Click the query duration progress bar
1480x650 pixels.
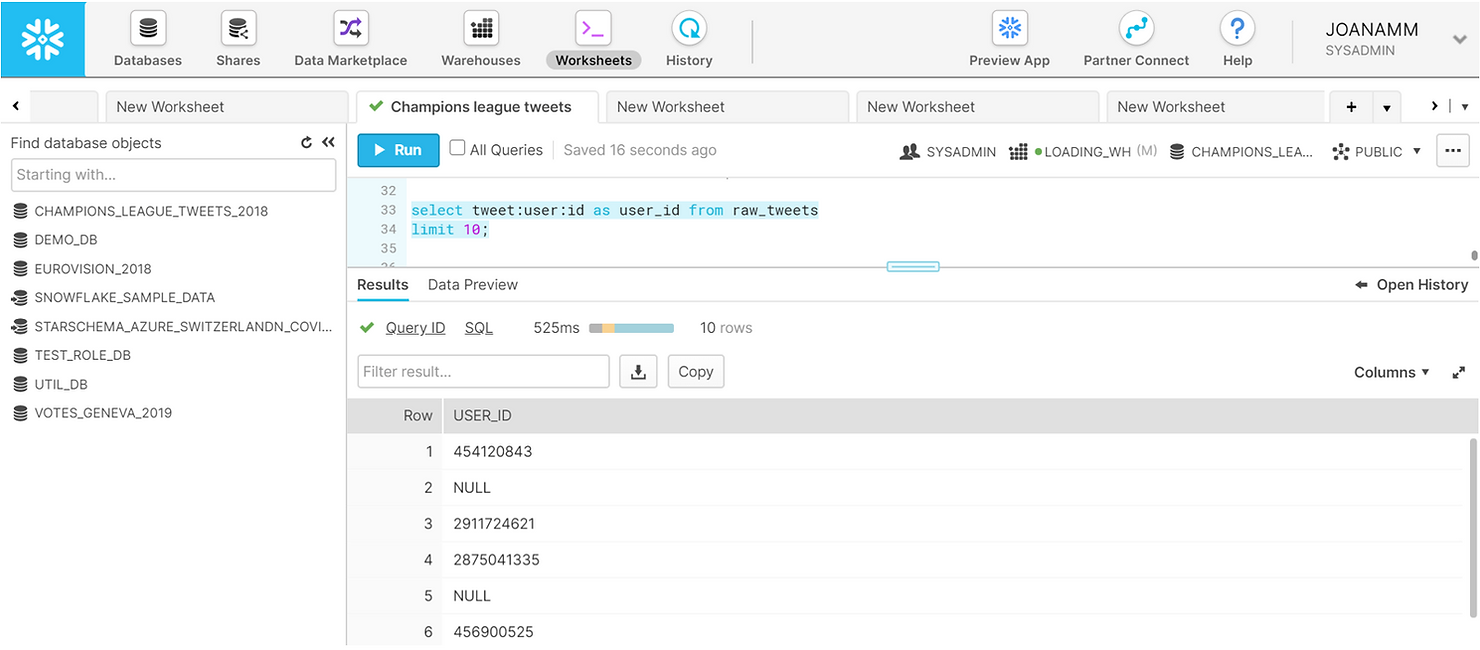tap(630, 327)
